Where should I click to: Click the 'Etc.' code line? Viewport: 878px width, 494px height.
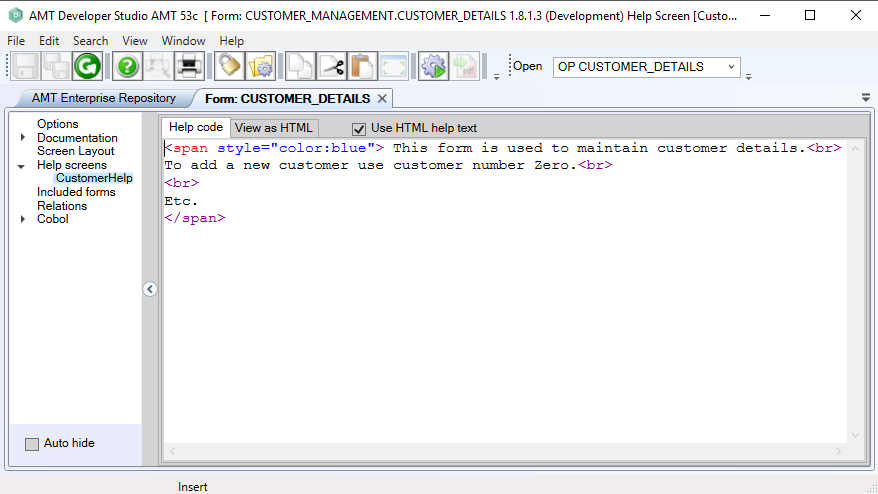[181, 201]
